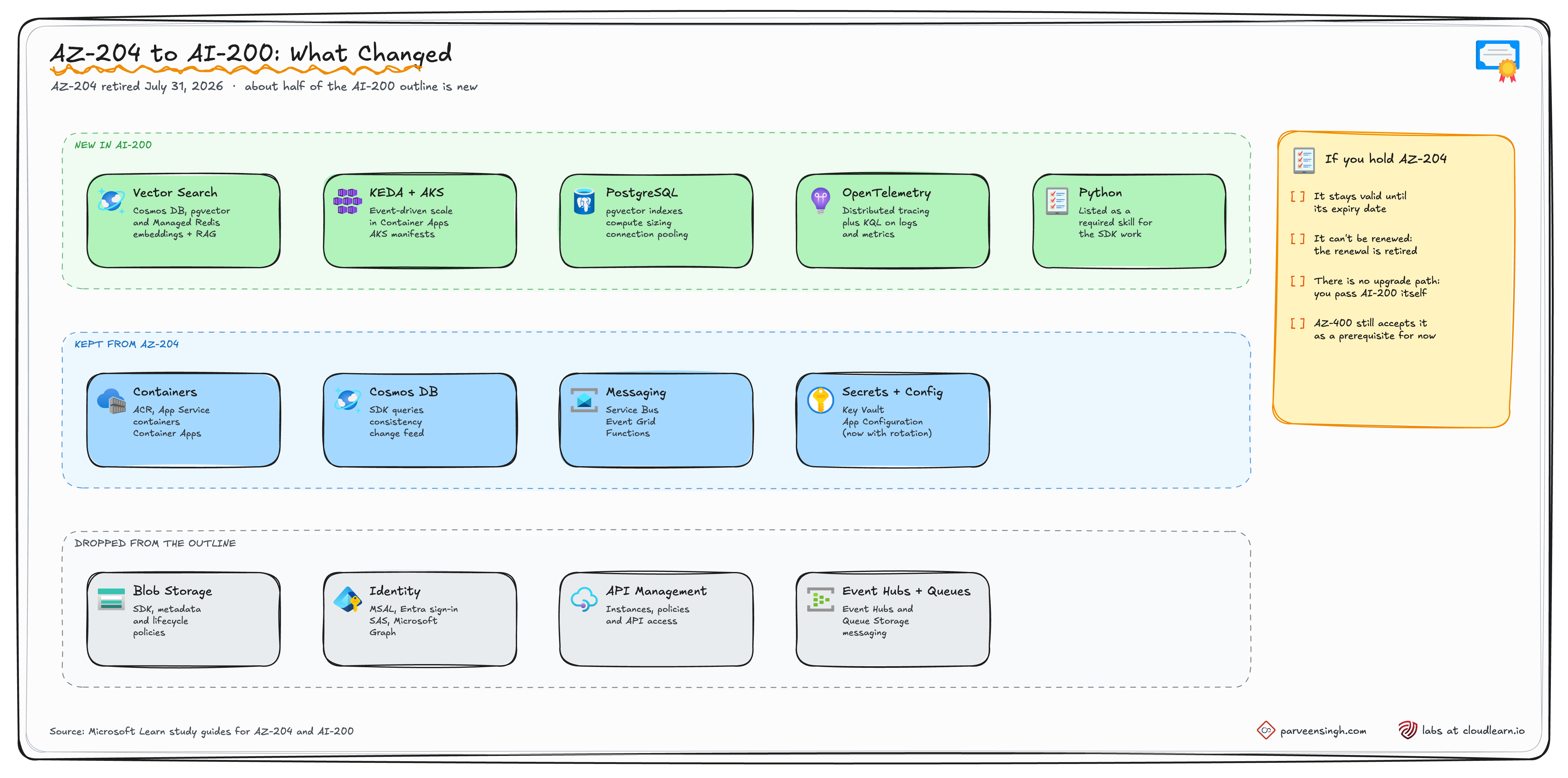Viewport: 1568px width, 778px height.
Task: Check the 'AZ-400 still accepts it' box
Action: (1297, 323)
